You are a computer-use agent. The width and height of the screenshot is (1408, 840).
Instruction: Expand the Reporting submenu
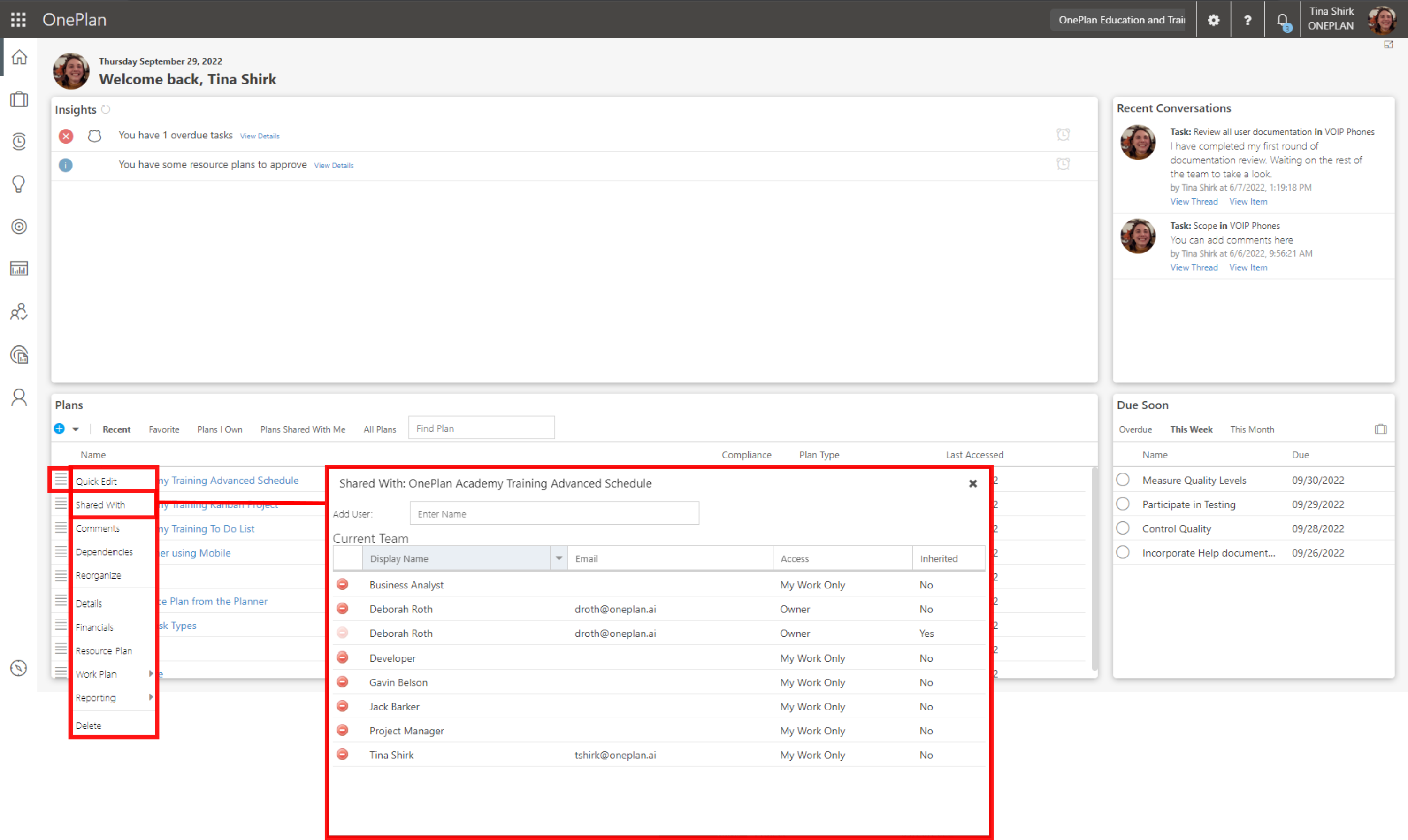click(x=151, y=697)
